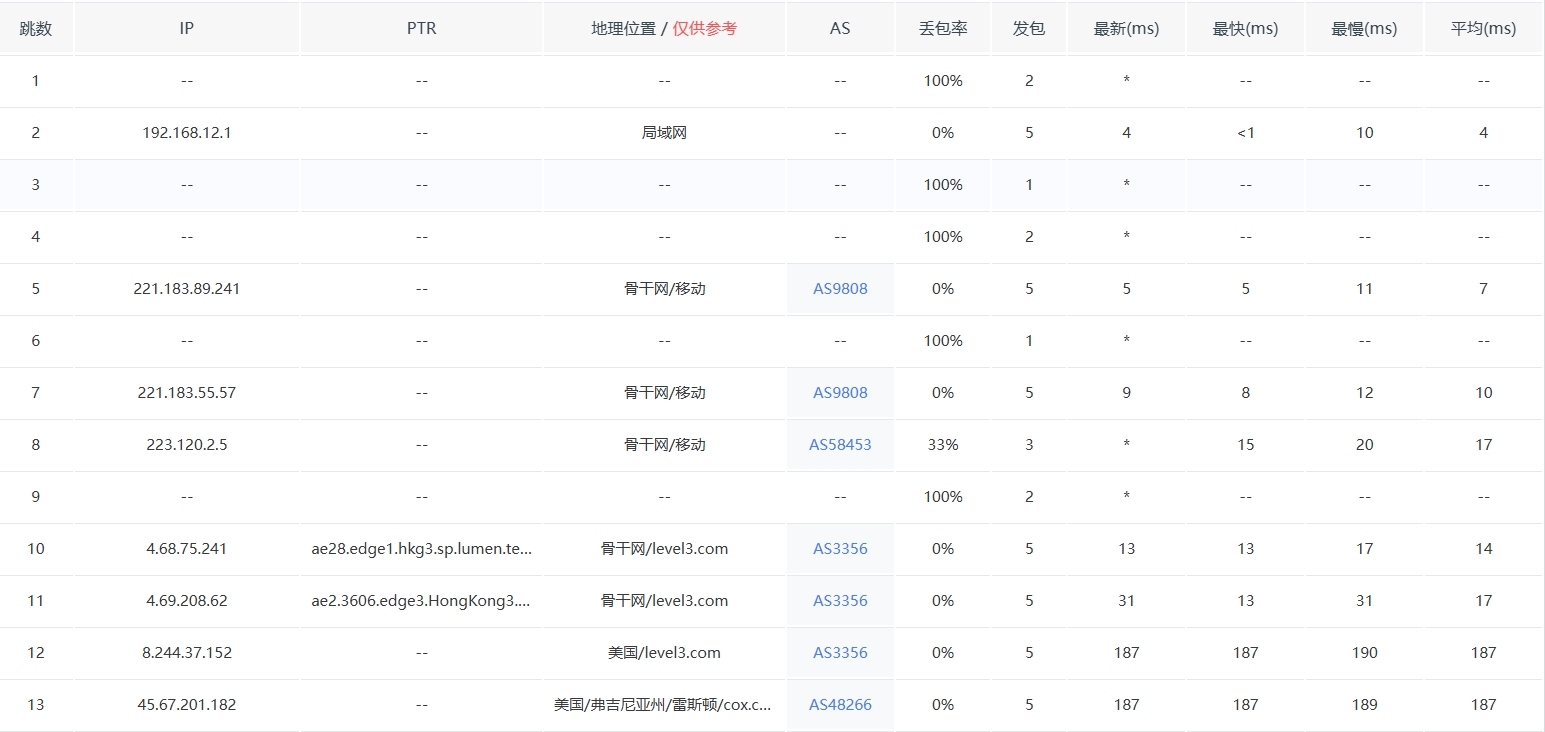Click the 最快(ms) column header

point(1245,29)
